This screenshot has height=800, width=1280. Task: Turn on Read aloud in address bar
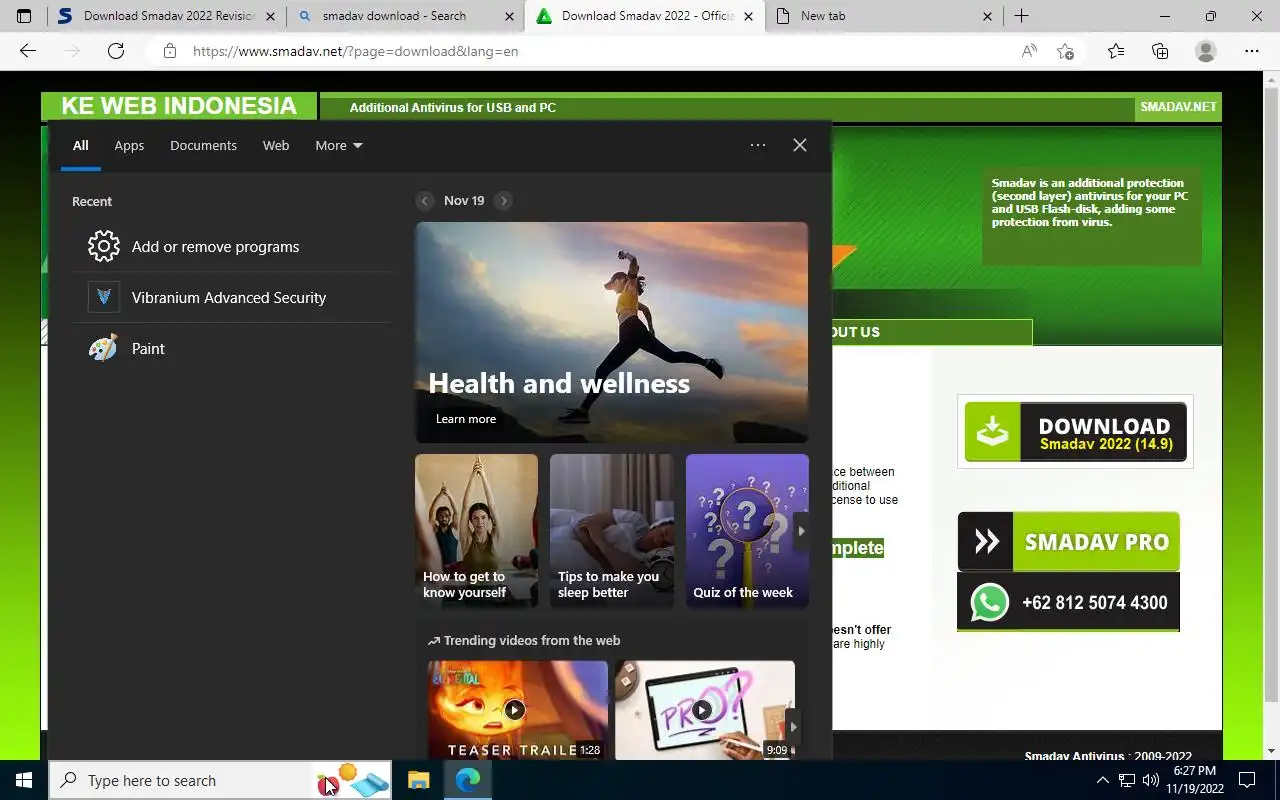click(x=1029, y=51)
